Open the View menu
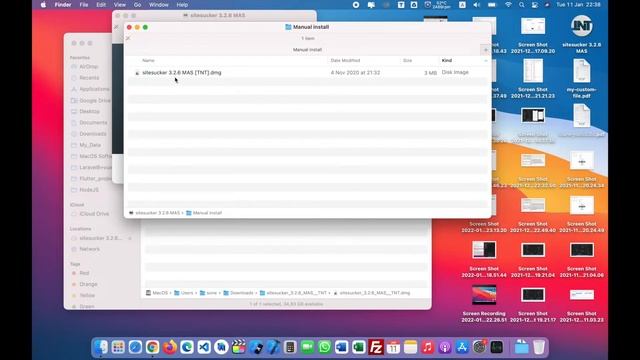The height and width of the screenshot is (360, 640). (120, 5)
